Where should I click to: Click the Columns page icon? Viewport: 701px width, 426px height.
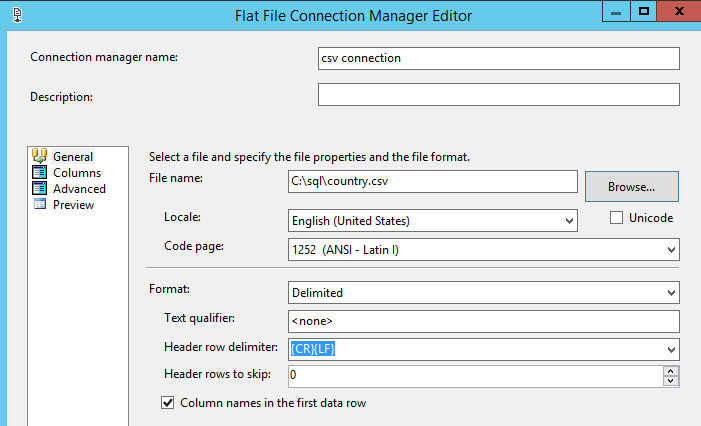point(40,172)
